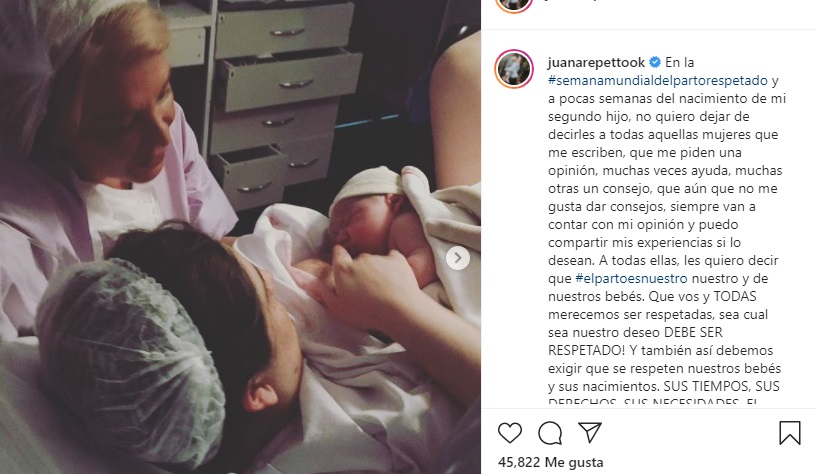The height and width of the screenshot is (474, 815).
Task: Open the profile avatar in post header
Action: click(x=514, y=3)
